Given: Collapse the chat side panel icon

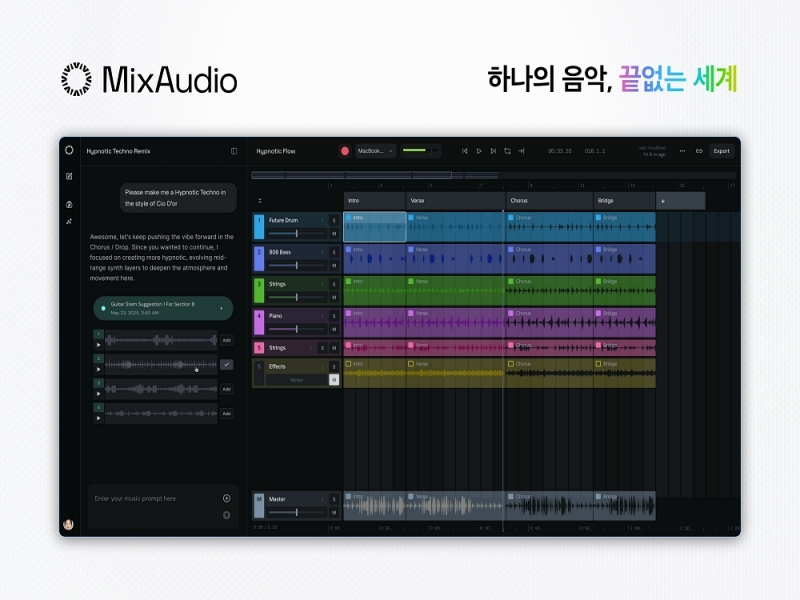Looking at the screenshot, I should 234,151.
